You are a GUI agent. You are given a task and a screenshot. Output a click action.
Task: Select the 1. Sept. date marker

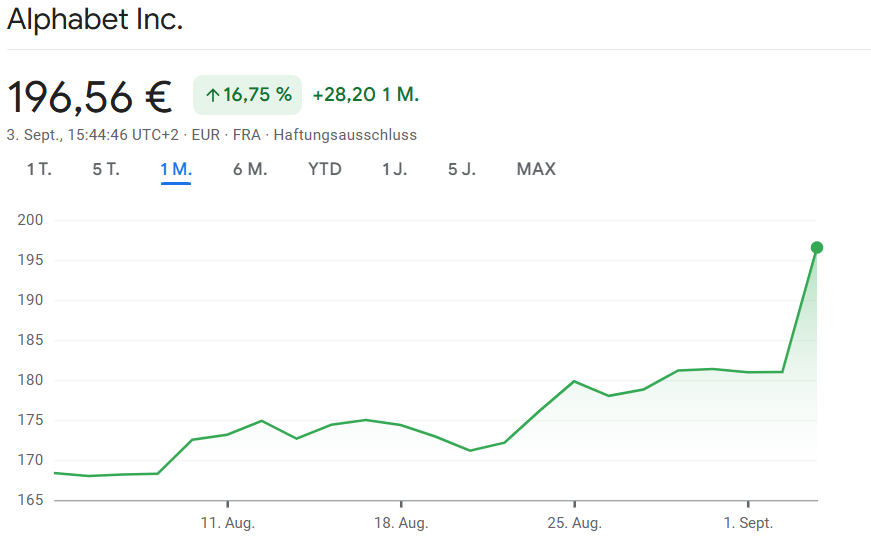click(x=748, y=523)
